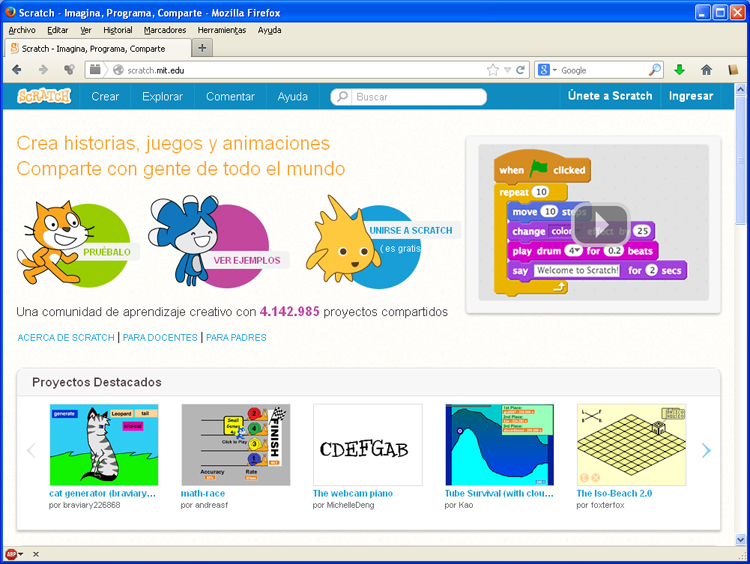Click the orange Scratch cat mascot

click(54, 243)
